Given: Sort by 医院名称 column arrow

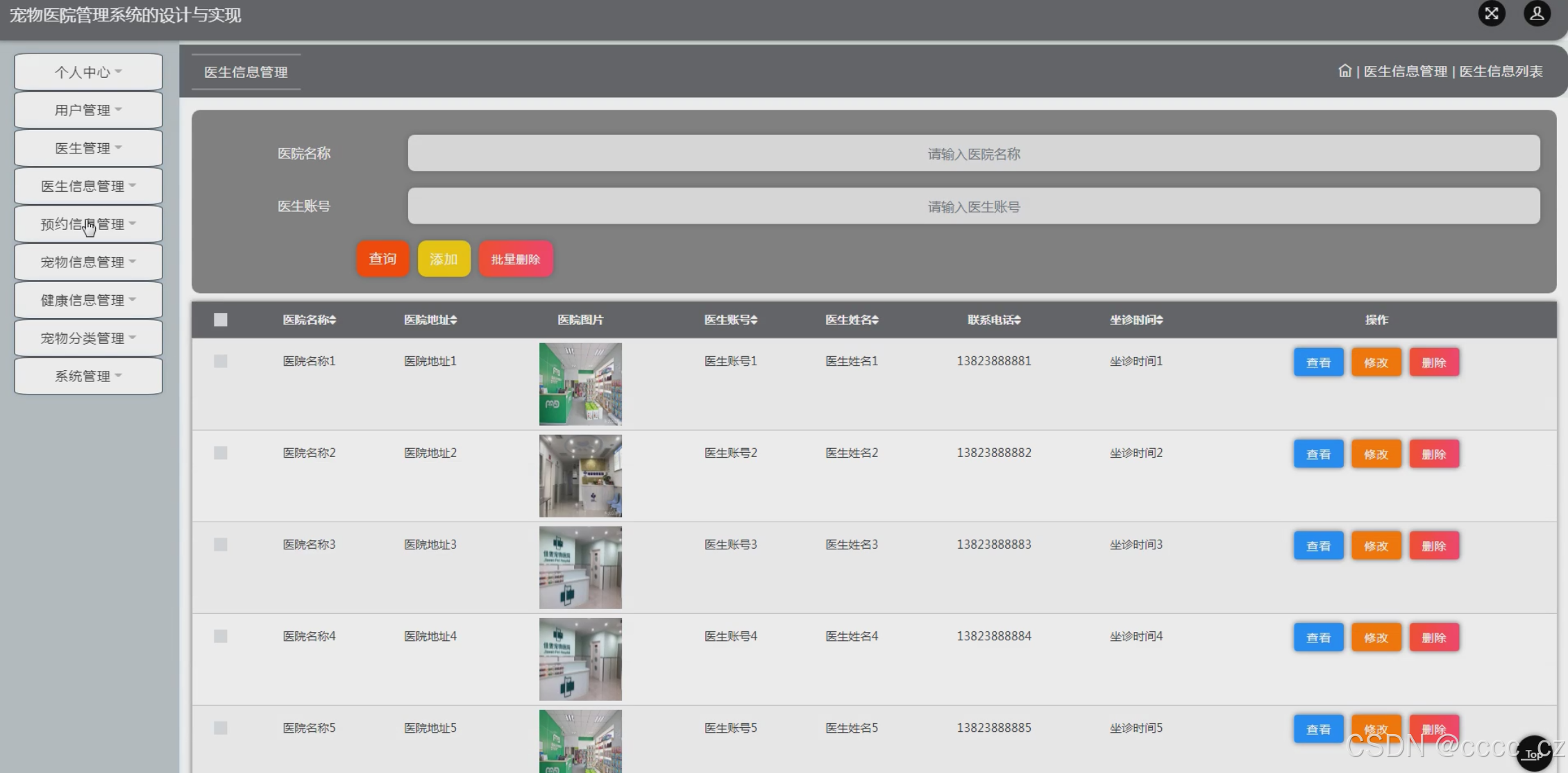Looking at the screenshot, I should [333, 320].
